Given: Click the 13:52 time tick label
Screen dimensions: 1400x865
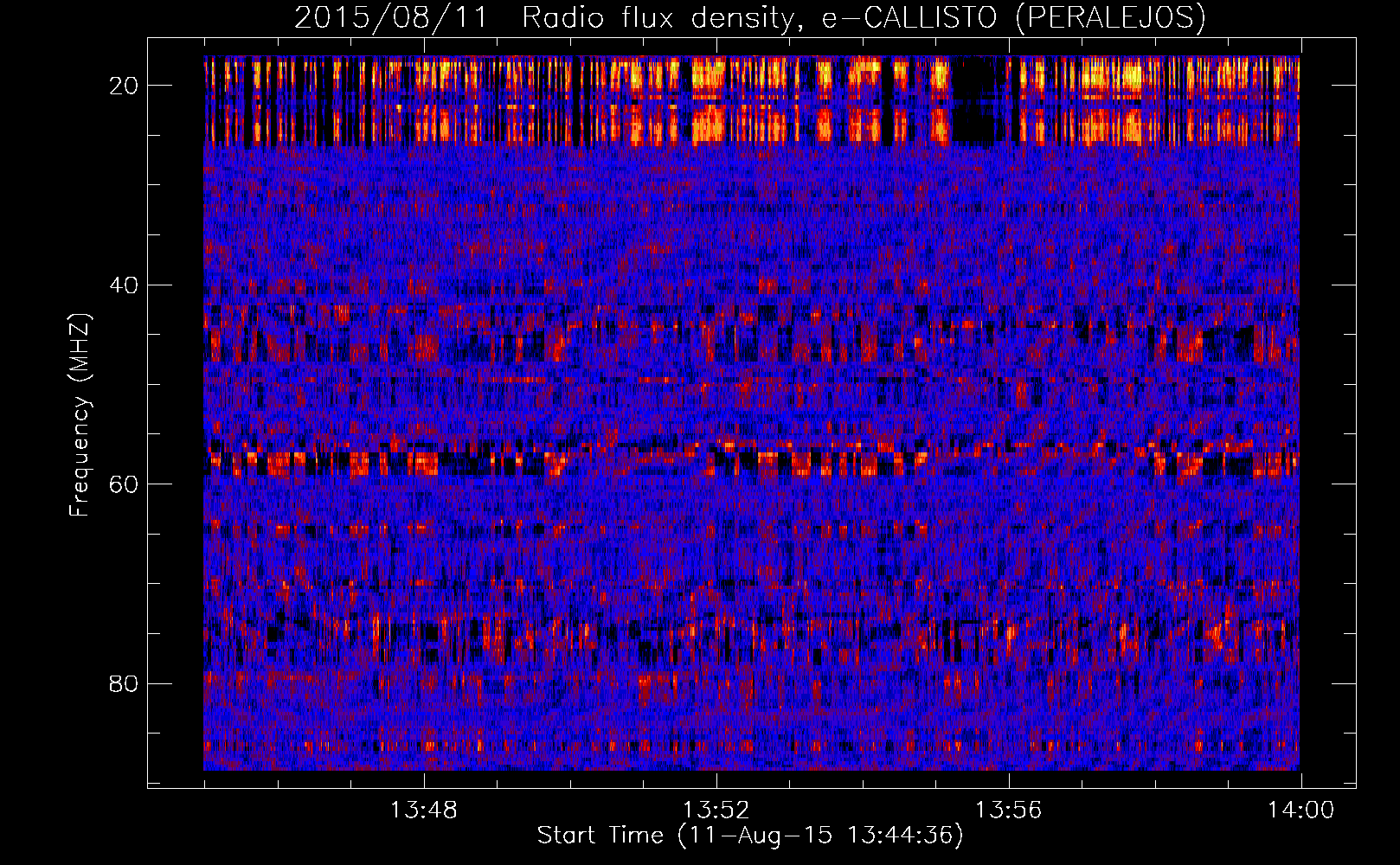Looking at the screenshot, I should [716, 811].
